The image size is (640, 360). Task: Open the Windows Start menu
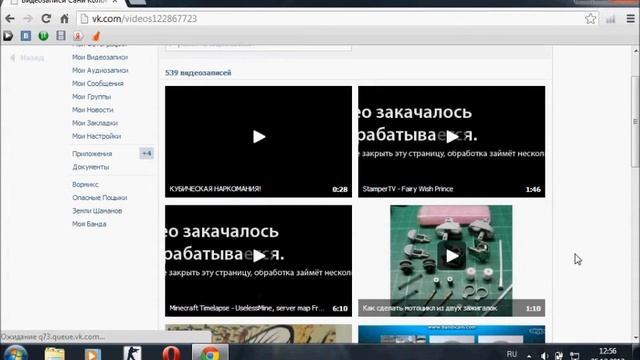16,353
